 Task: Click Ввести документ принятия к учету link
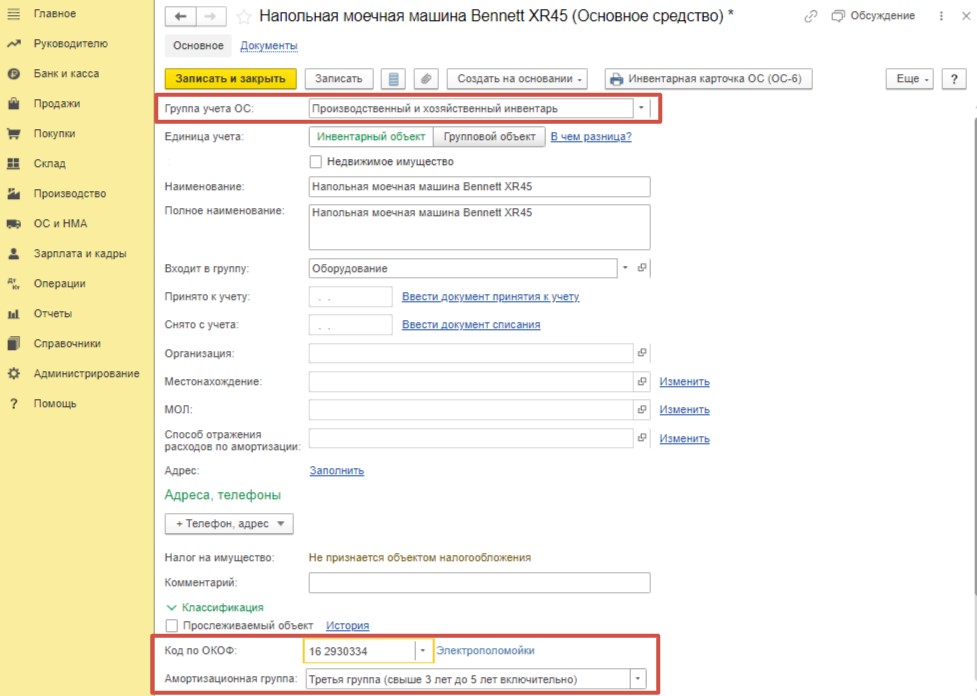(490, 297)
